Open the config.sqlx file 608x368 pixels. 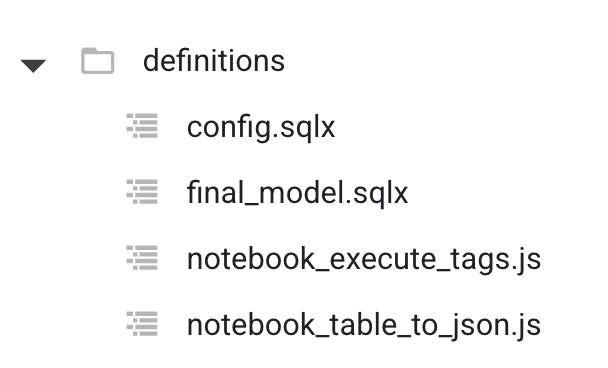pos(261,128)
